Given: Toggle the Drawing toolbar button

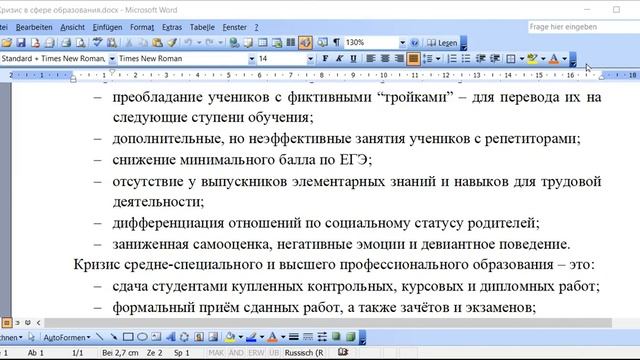Looking at the screenshot, I should (x=305, y=42).
